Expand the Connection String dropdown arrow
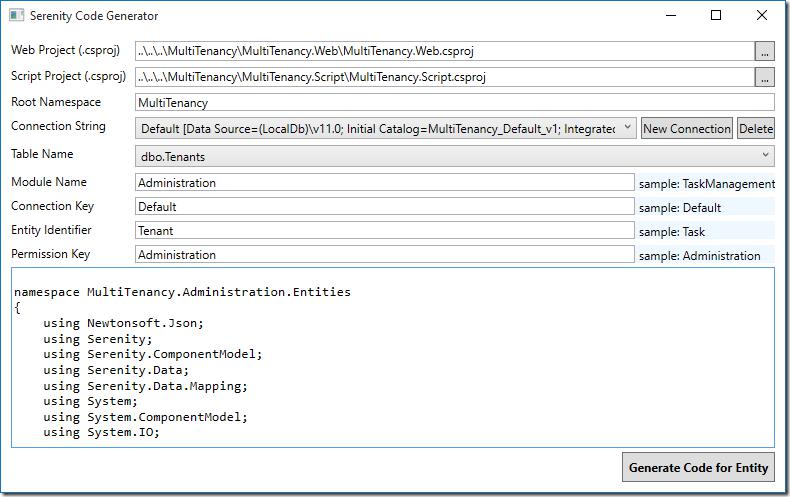The image size is (790, 497). click(x=627, y=128)
